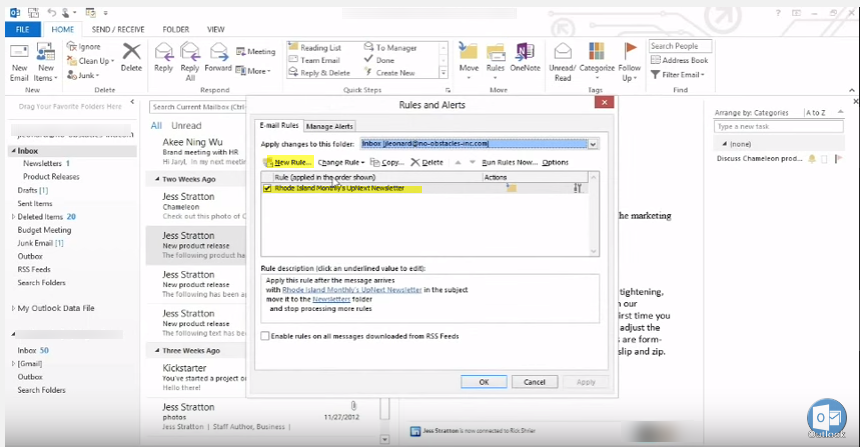Collapse the Inbox folder tree

coord(13,151)
